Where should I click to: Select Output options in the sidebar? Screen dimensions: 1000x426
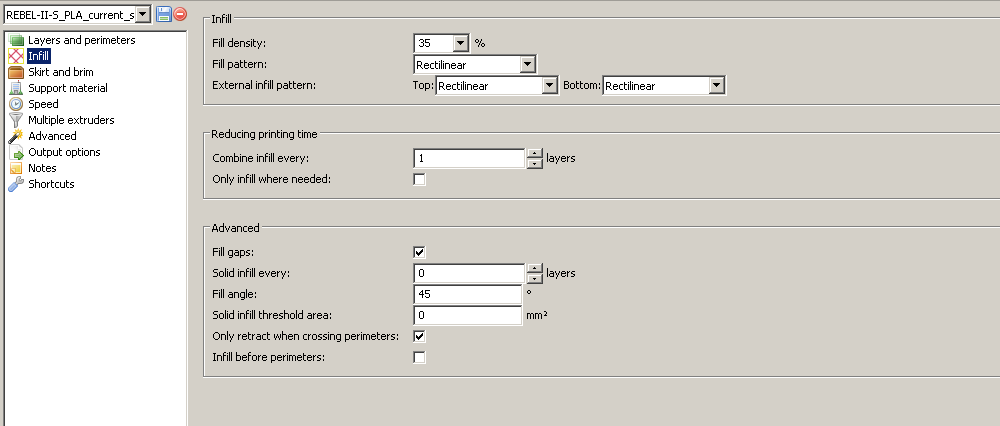64,152
